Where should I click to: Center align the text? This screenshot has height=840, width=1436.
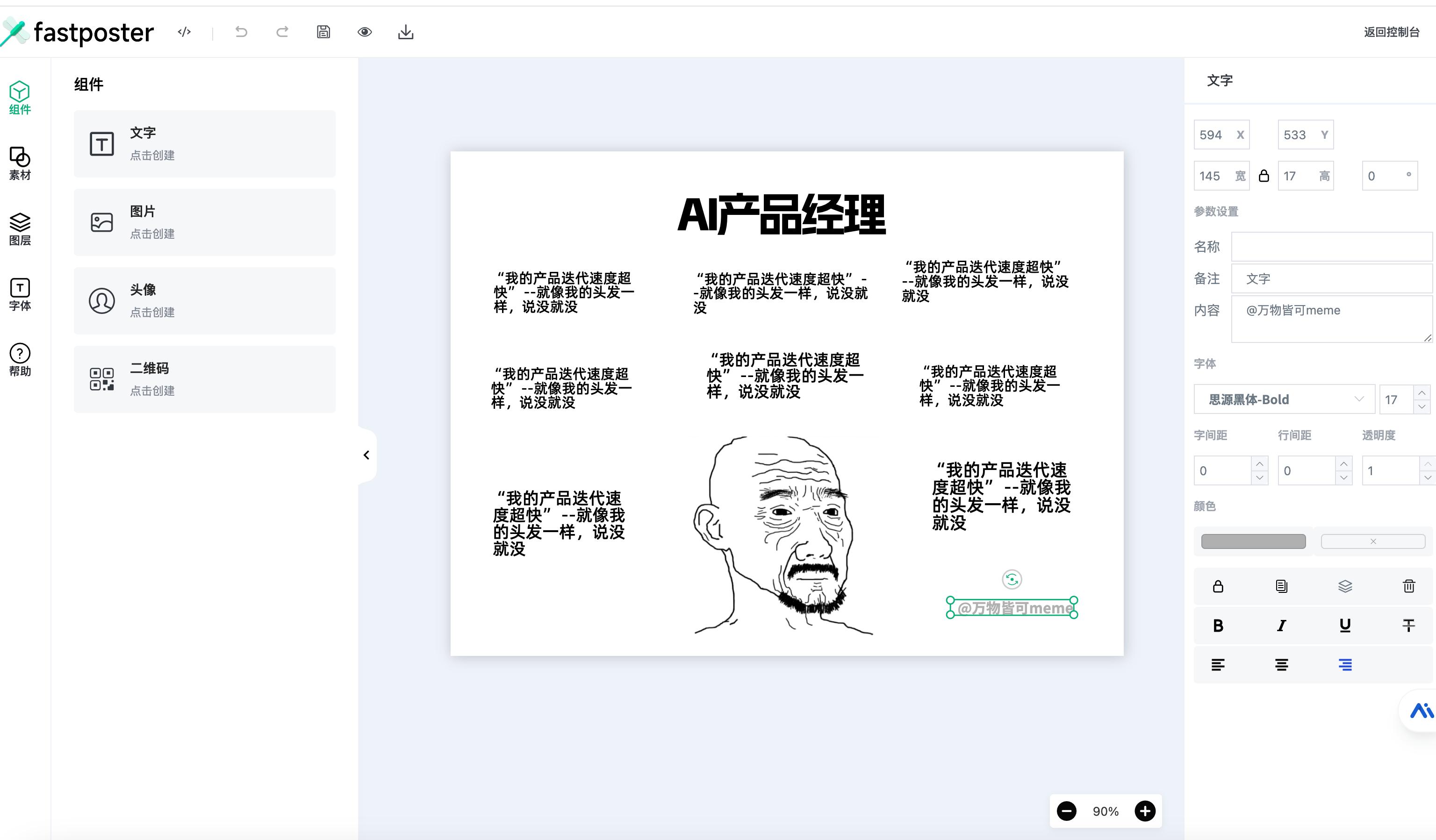(1281, 665)
